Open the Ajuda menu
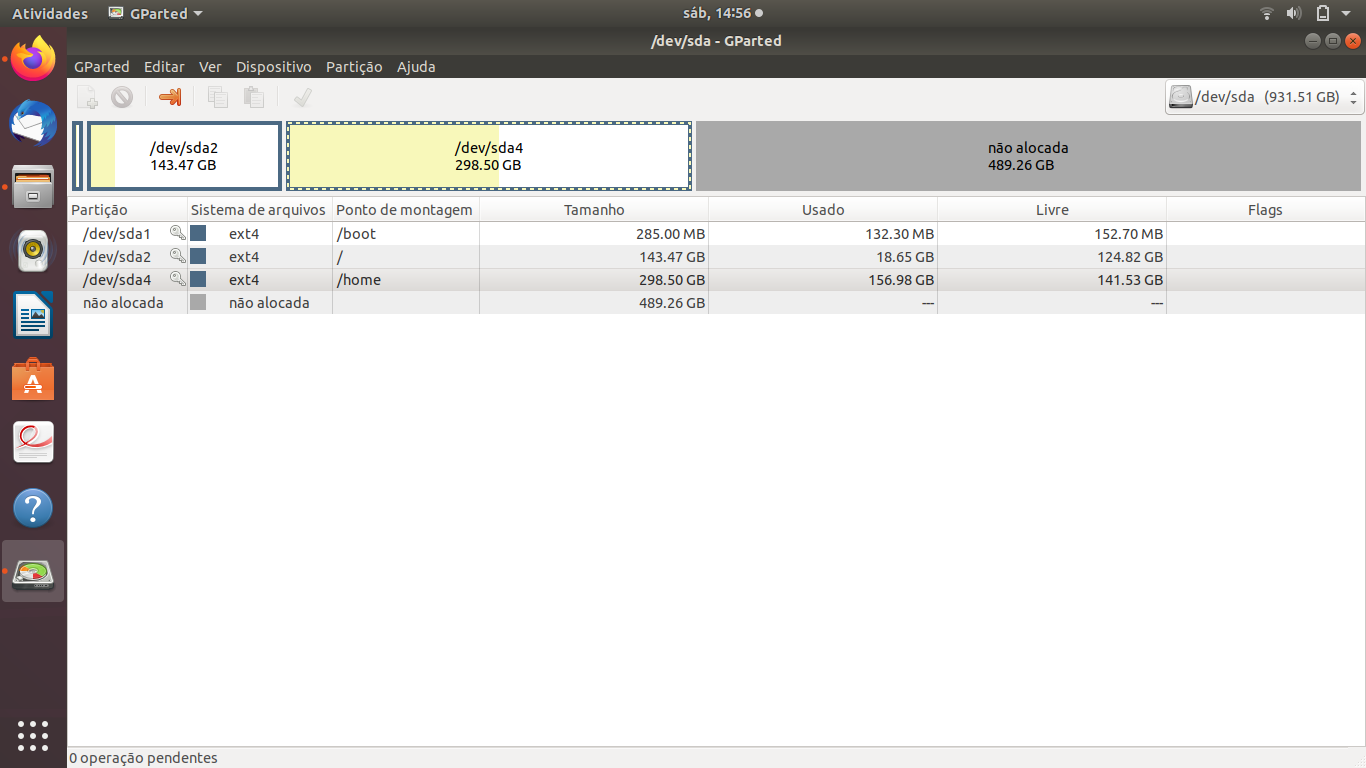1366x768 pixels. (416, 67)
